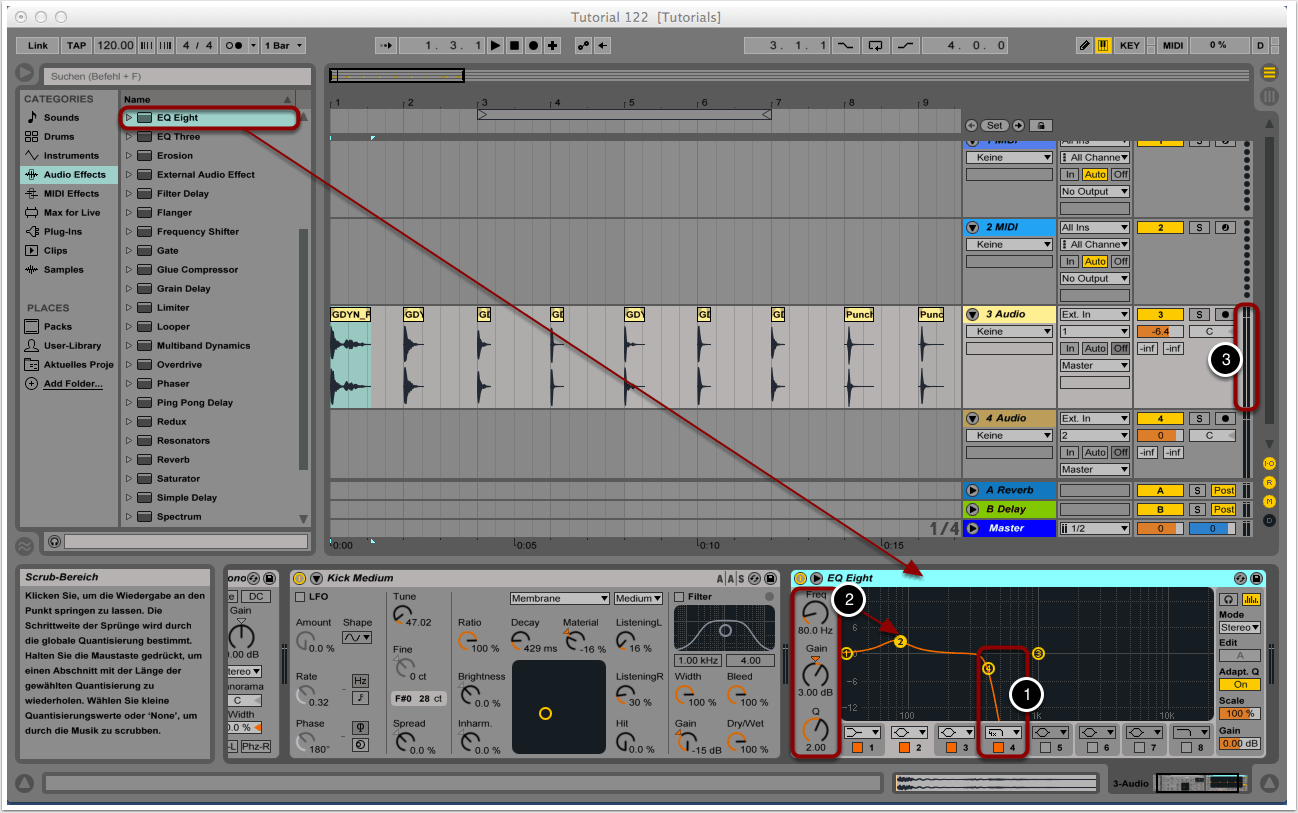Open the EQ Eight Mode Stereo dropdown
Viewport: 1298px width, 813px height.
point(1240,628)
